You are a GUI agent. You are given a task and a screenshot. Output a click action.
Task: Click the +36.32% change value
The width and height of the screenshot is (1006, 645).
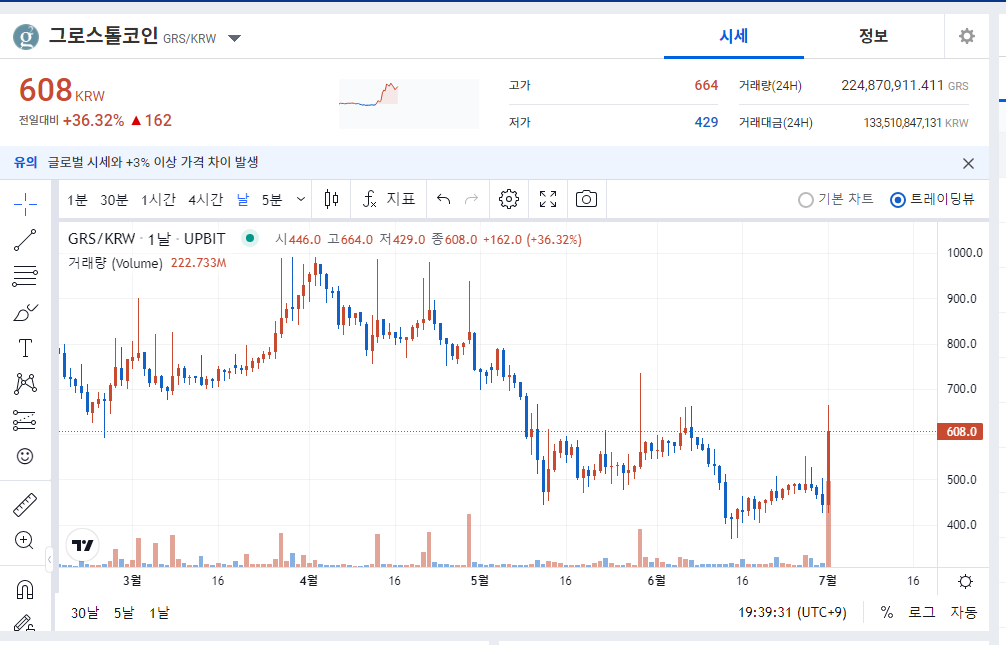(x=94, y=121)
